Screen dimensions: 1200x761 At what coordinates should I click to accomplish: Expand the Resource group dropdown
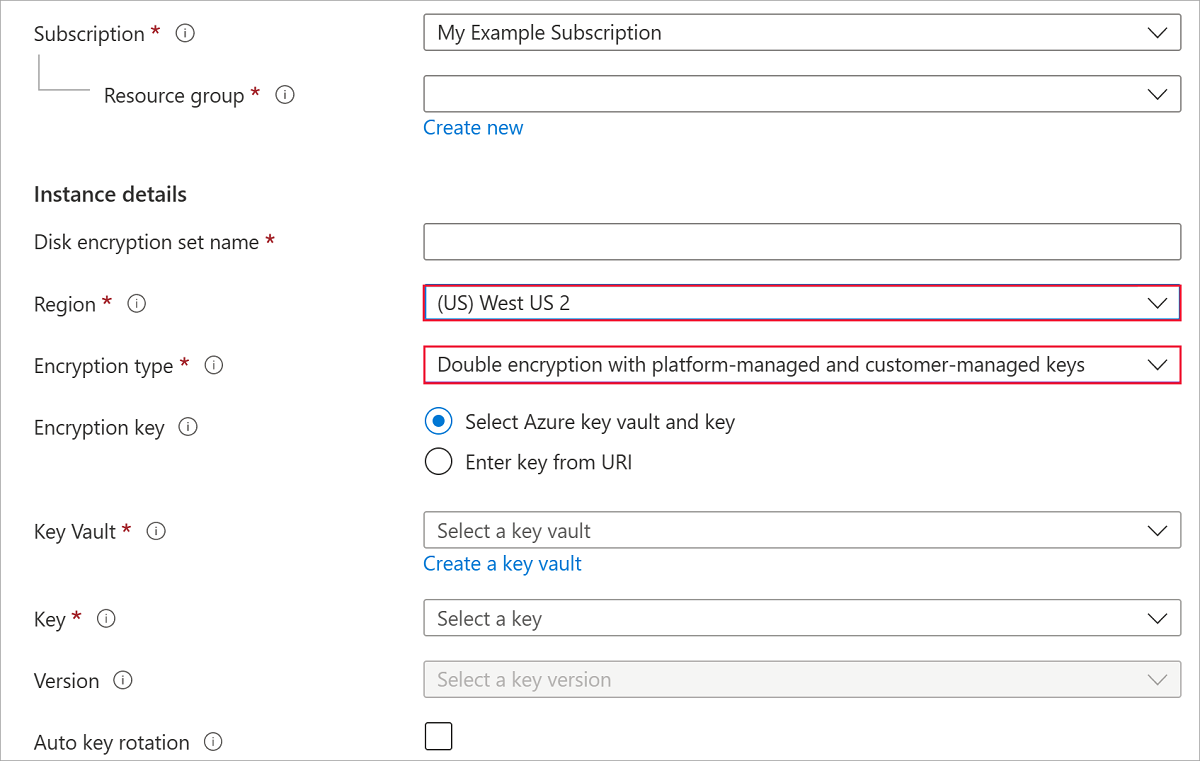pyautogui.click(x=801, y=95)
